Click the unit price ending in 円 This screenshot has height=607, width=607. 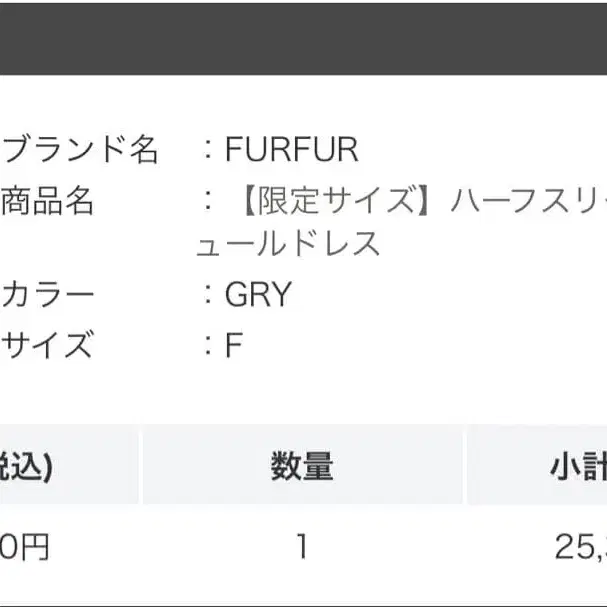(x=24, y=547)
